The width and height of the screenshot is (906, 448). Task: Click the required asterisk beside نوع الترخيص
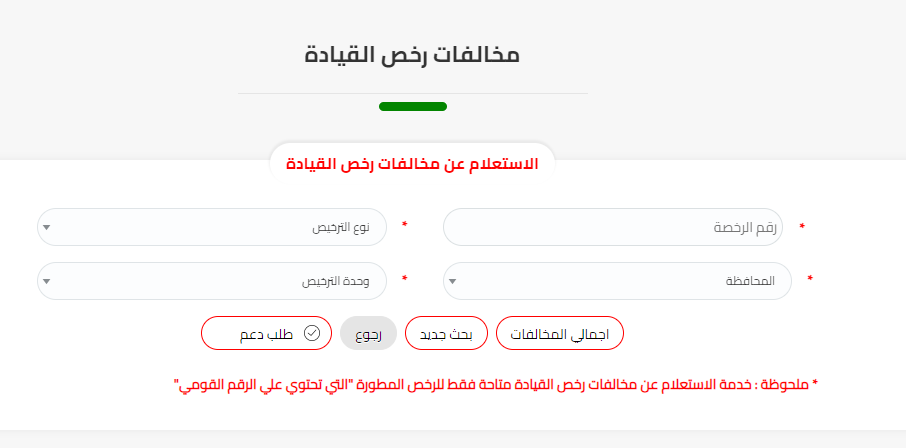(404, 226)
